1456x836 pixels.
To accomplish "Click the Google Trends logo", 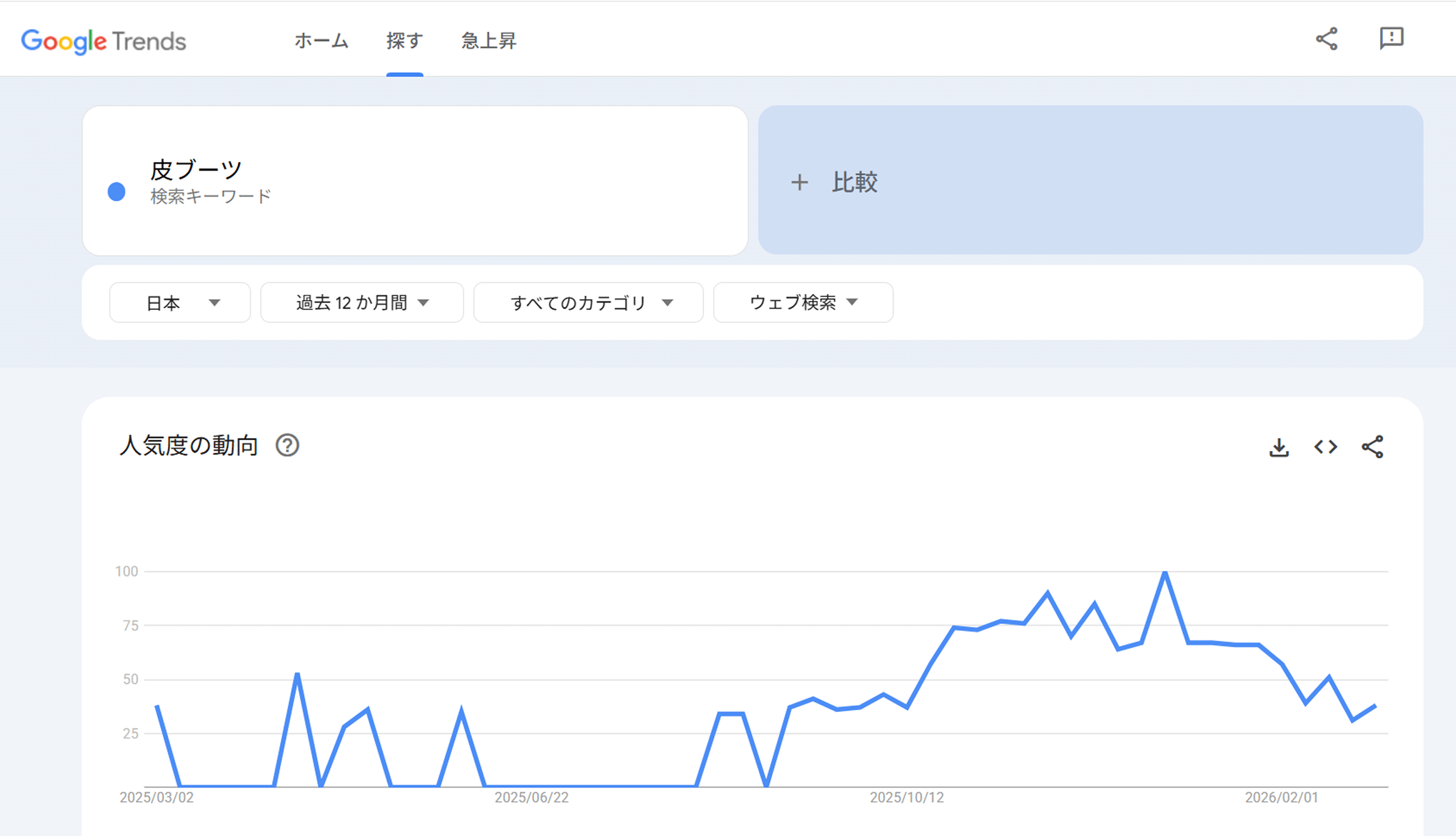I will point(104,42).
